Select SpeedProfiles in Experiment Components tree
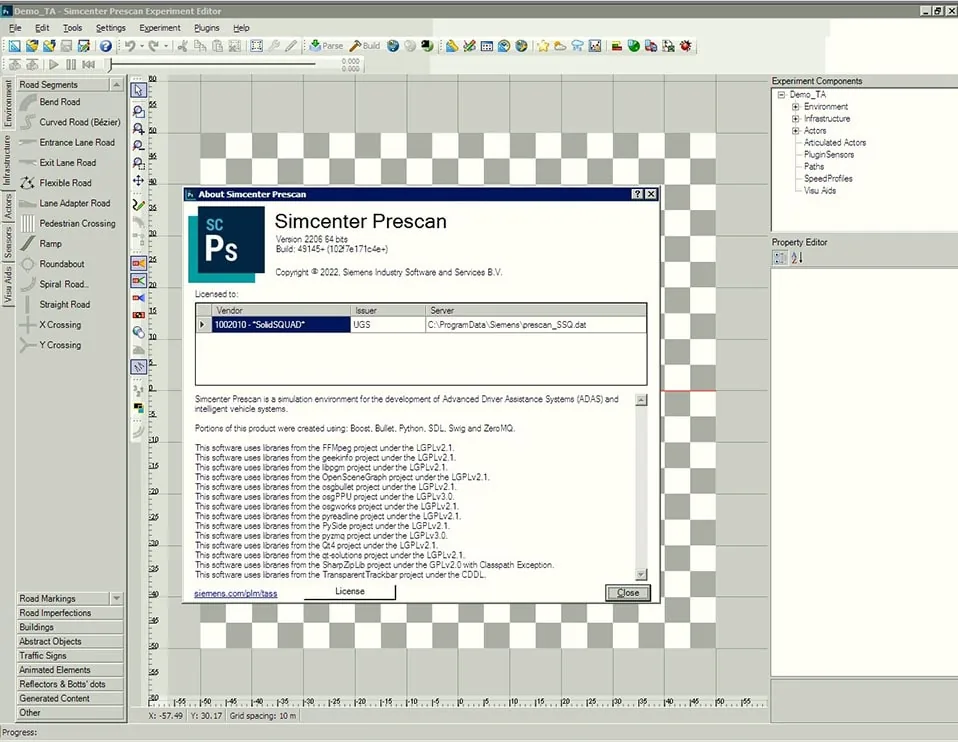 point(828,178)
